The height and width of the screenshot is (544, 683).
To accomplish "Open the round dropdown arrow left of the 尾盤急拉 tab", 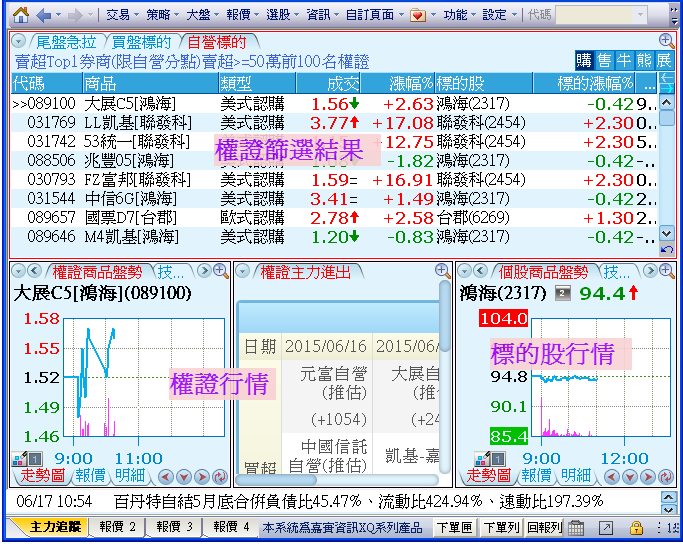I will pyautogui.click(x=19, y=41).
